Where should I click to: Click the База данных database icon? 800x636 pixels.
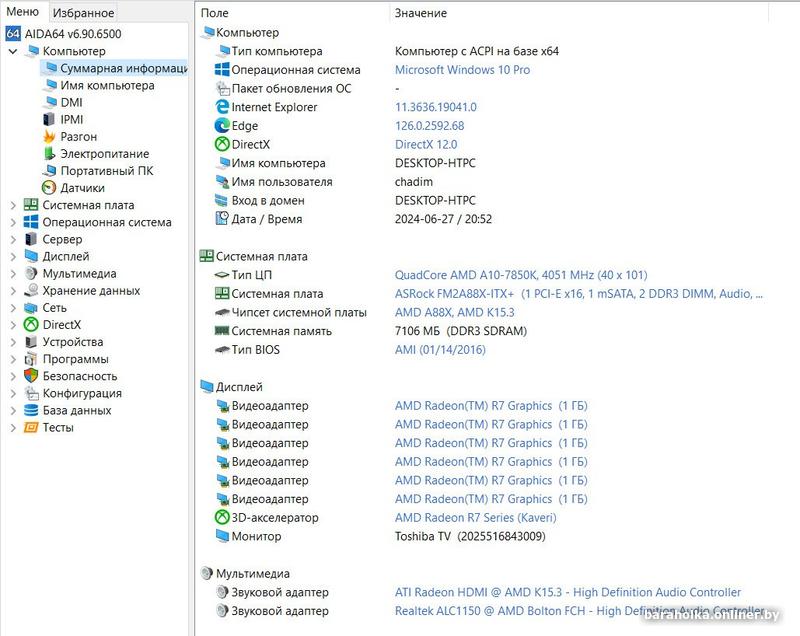[x=31, y=410]
